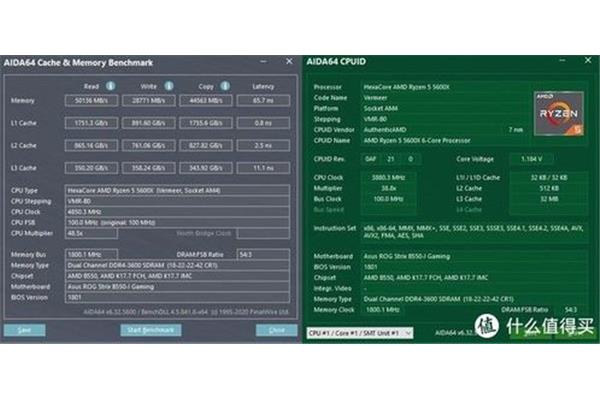Click the DRAM:FSB Ratio value in the benchmark window
The image size is (600, 400).
click(263, 255)
